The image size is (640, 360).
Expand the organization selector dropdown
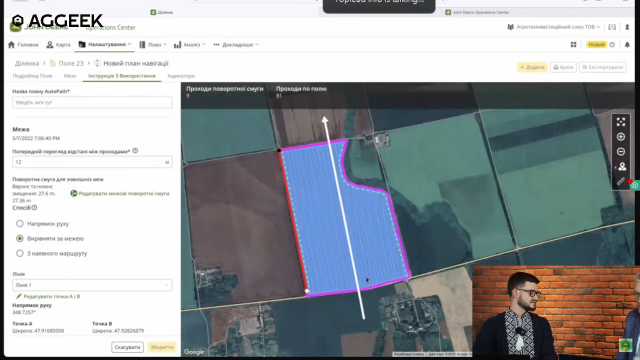tap(553, 27)
